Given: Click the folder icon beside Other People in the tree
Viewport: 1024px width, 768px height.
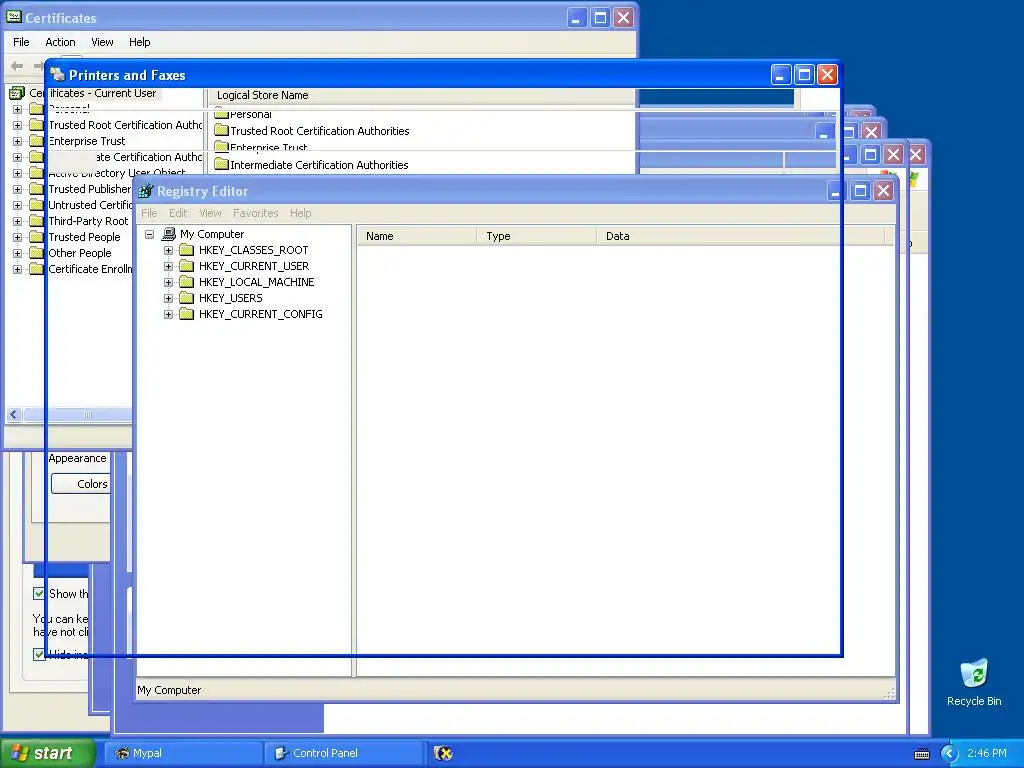Looking at the screenshot, I should click(37, 253).
